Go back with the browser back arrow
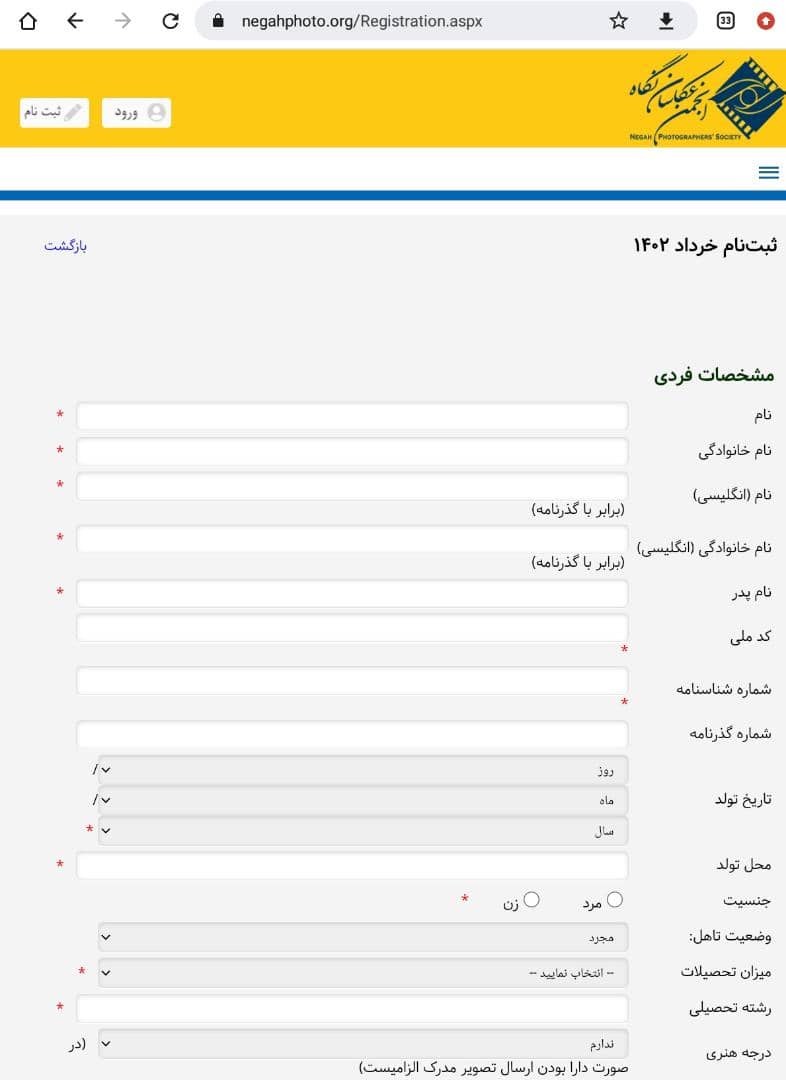Image resolution: width=786 pixels, height=1080 pixels. (75, 21)
